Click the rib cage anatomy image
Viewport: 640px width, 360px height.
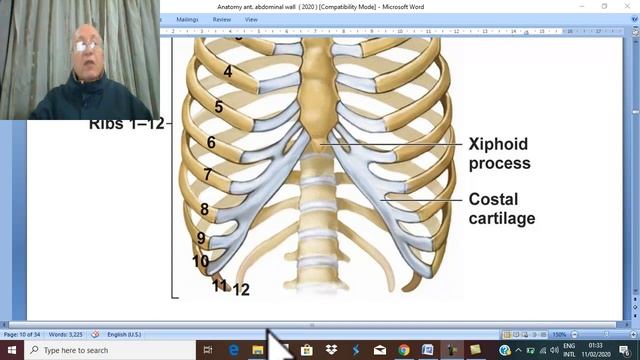(317, 168)
